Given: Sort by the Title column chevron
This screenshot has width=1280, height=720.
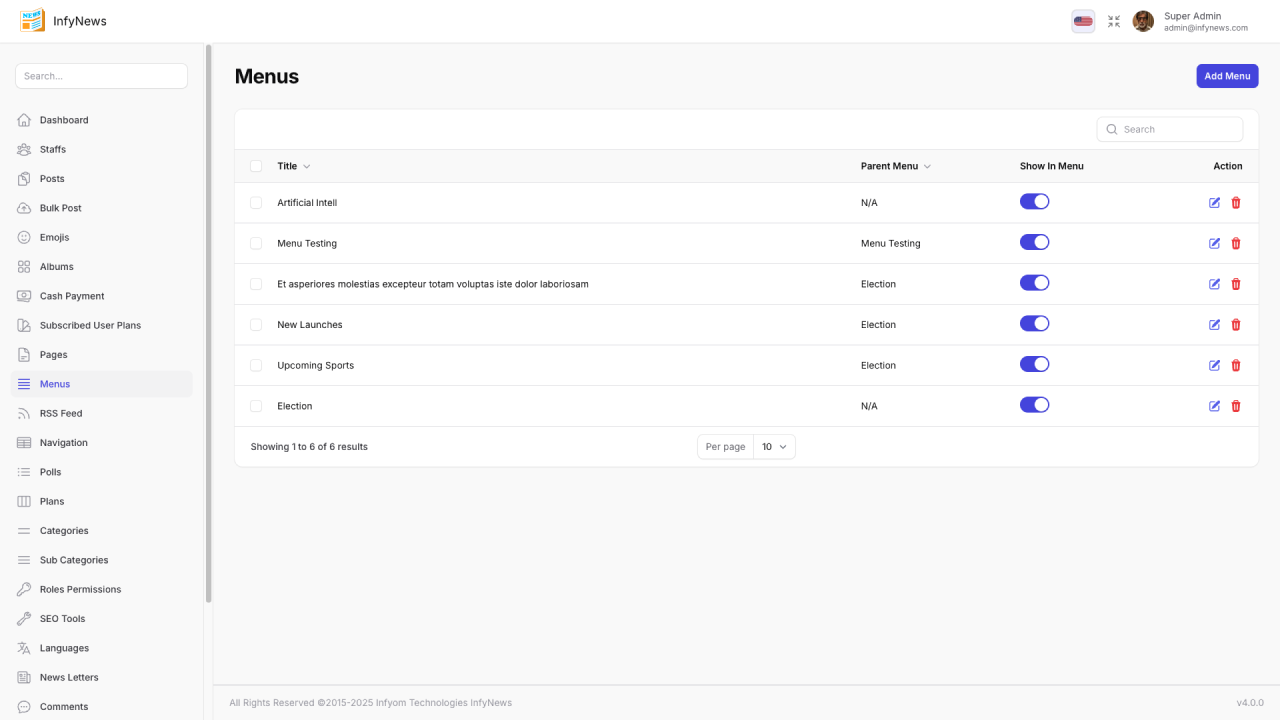Looking at the screenshot, I should pos(307,167).
